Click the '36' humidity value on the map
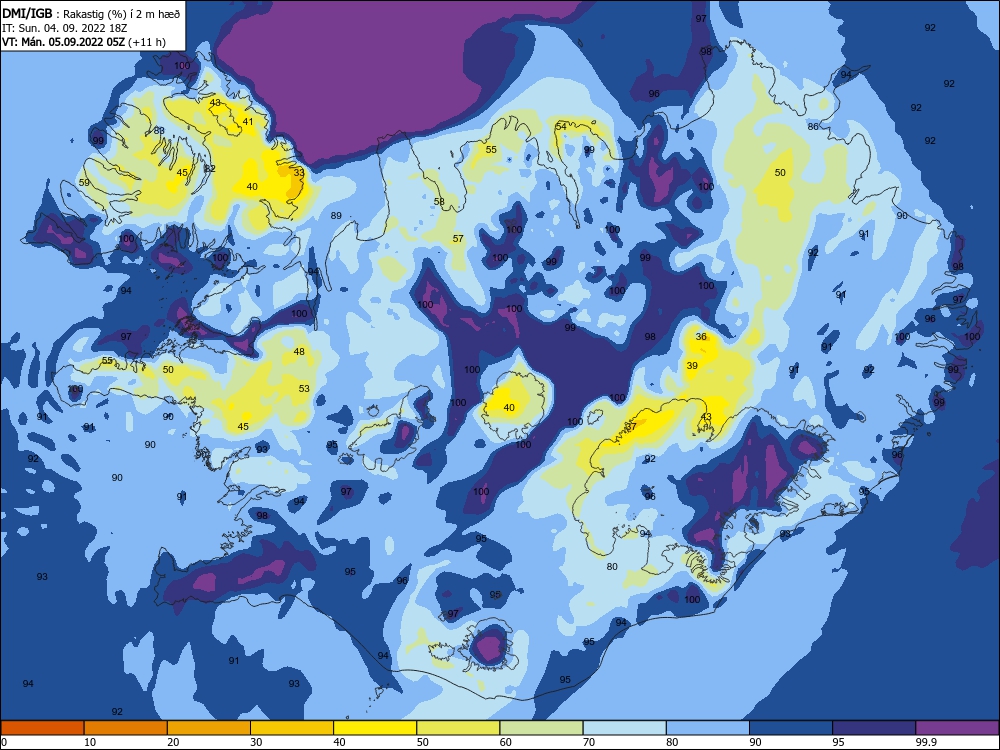The height and width of the screenshot is (750, 1000). coord(701,337)
